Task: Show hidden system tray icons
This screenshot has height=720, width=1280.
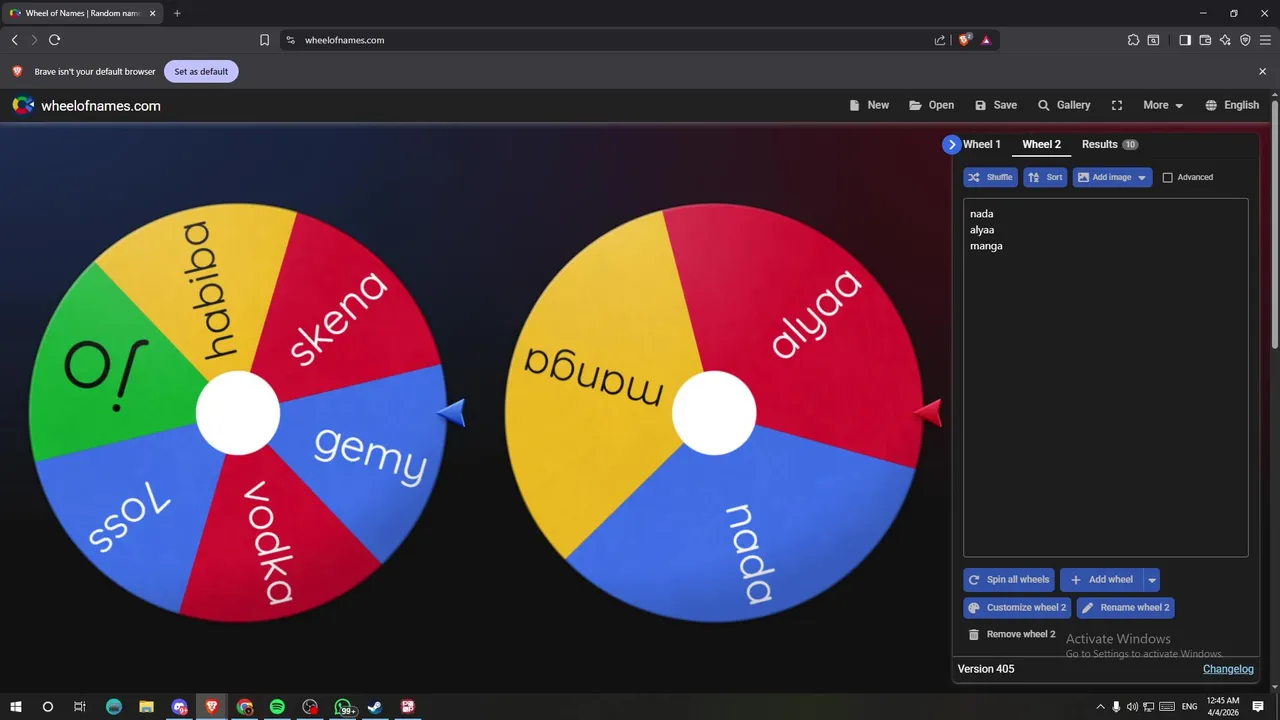Action: pos(1101,707)
